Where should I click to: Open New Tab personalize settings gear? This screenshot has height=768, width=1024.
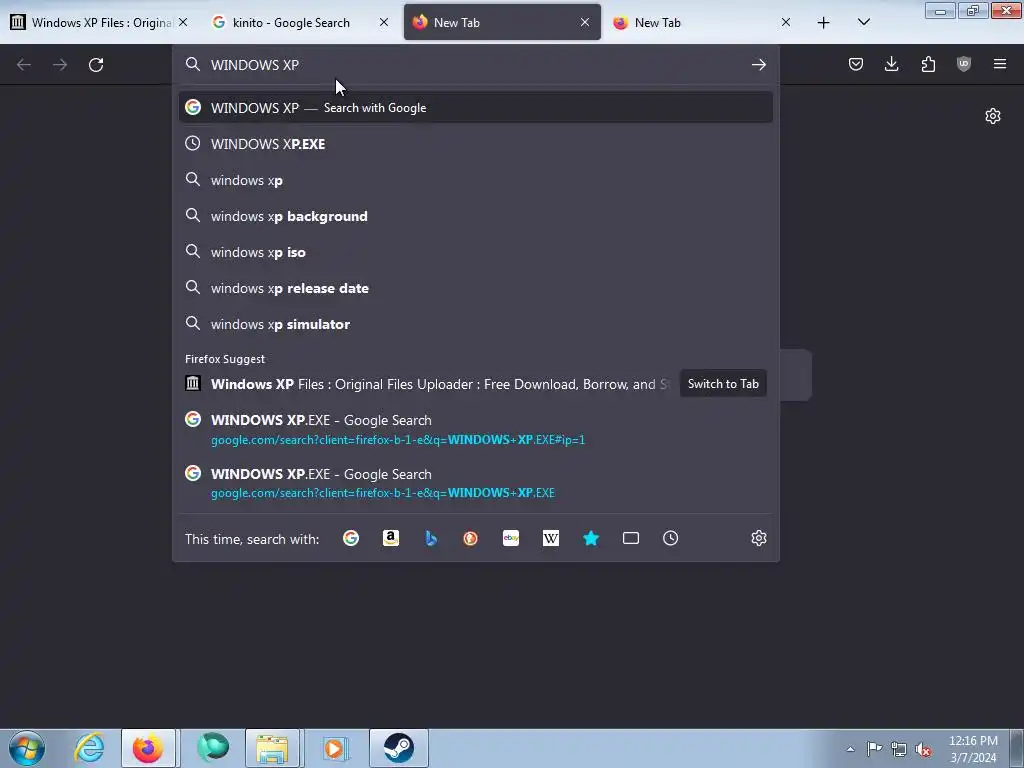click(993, 116)
